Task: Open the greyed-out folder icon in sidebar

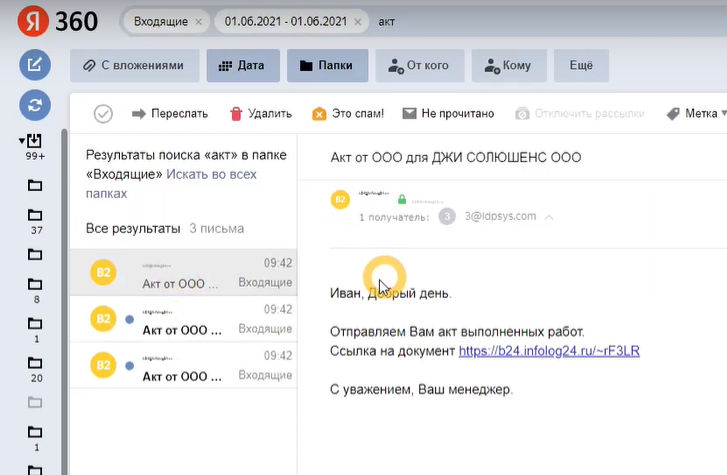Action: point(35,402)
